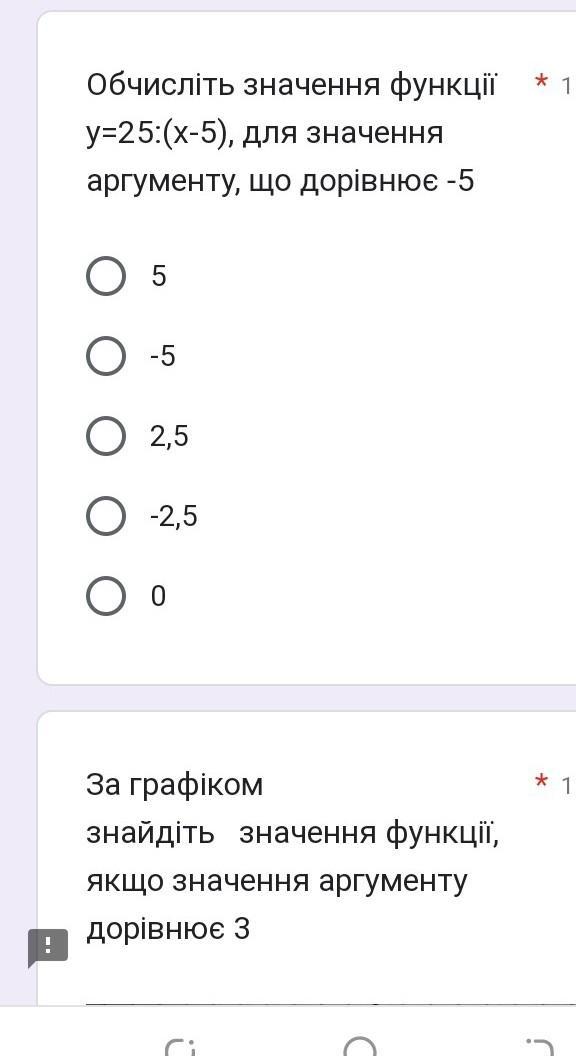Click the red required asterisk on first question

tap(540, 85)
